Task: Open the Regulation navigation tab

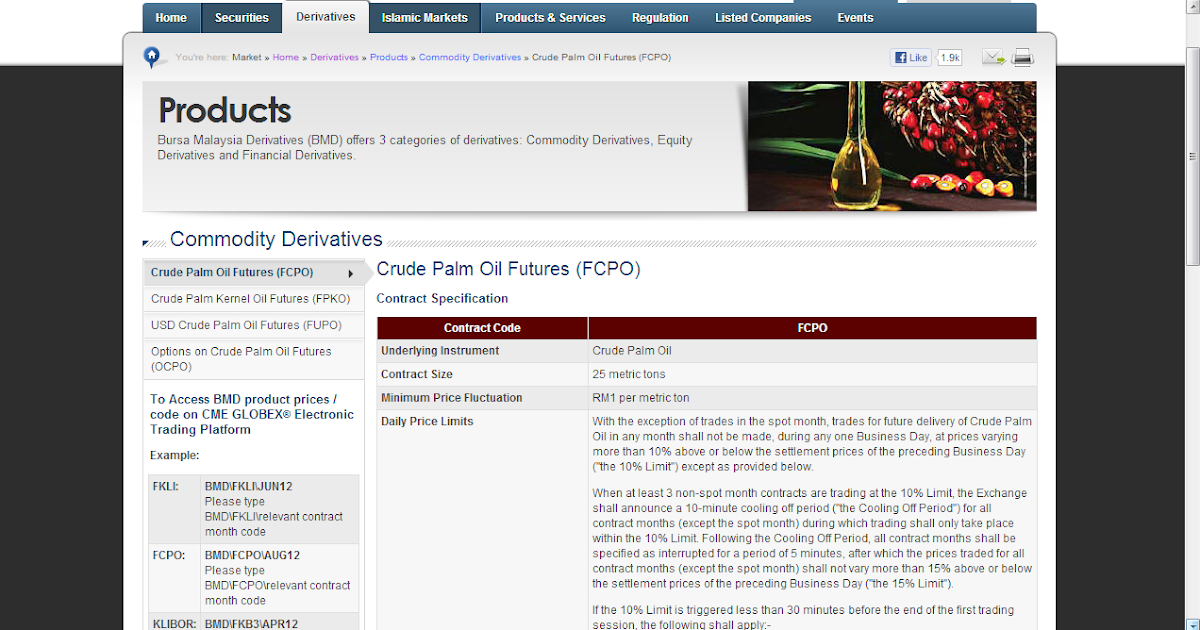Action: click(660, 18)
